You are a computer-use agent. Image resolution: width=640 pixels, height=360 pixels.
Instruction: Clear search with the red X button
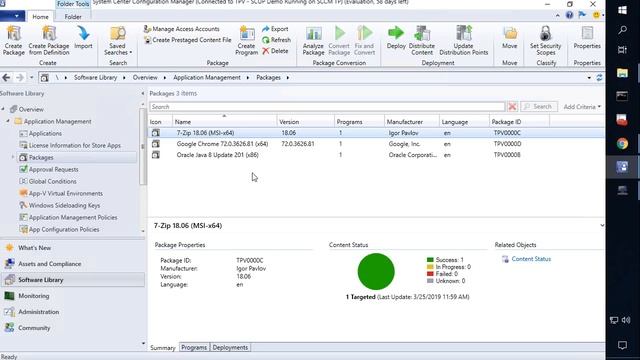pos(512,107)
